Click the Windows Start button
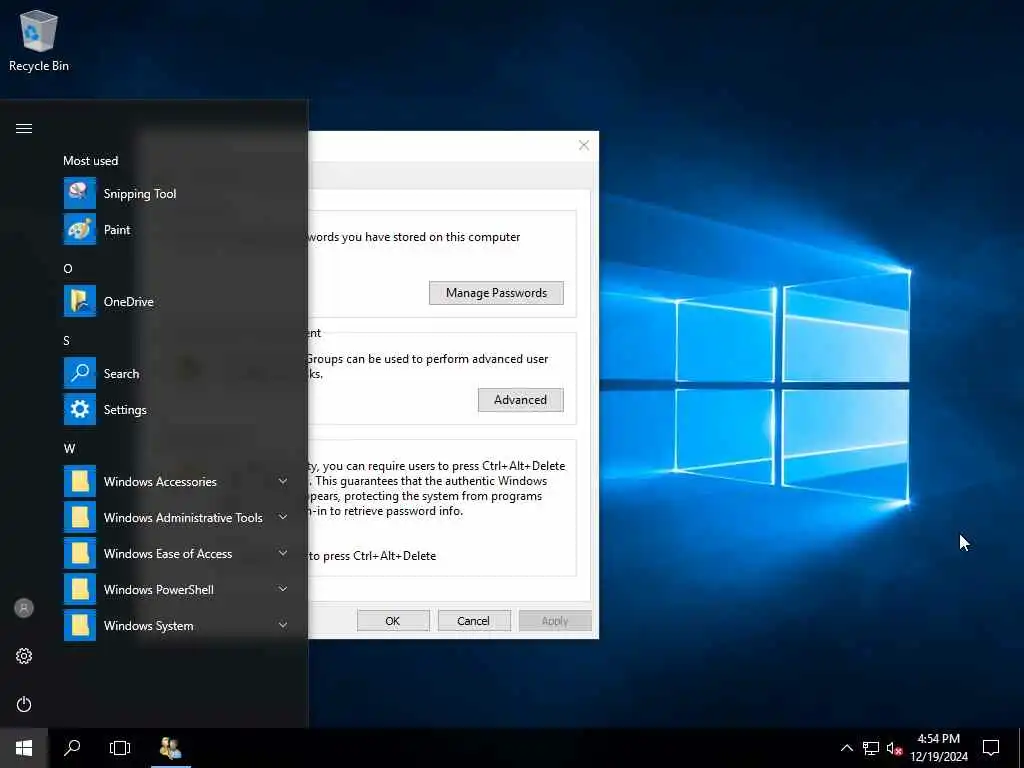This screenshot has width=1024, height=768. [x=24, y=748]
